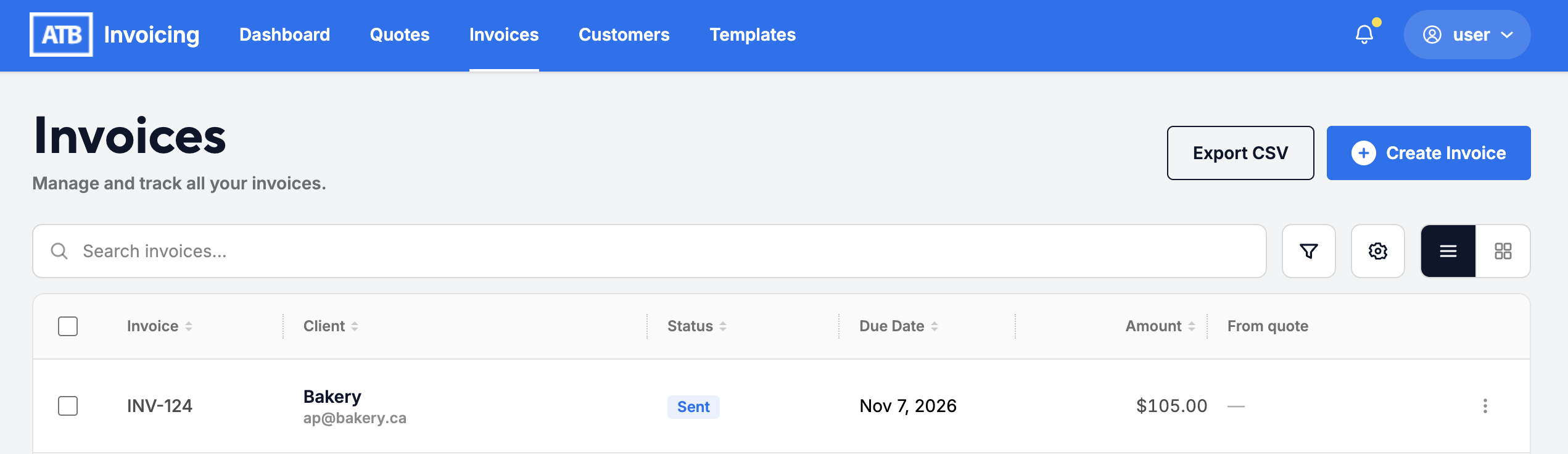Open the Templates tab
Viewport: 1568px width, 454px height.
coord(753,35)
